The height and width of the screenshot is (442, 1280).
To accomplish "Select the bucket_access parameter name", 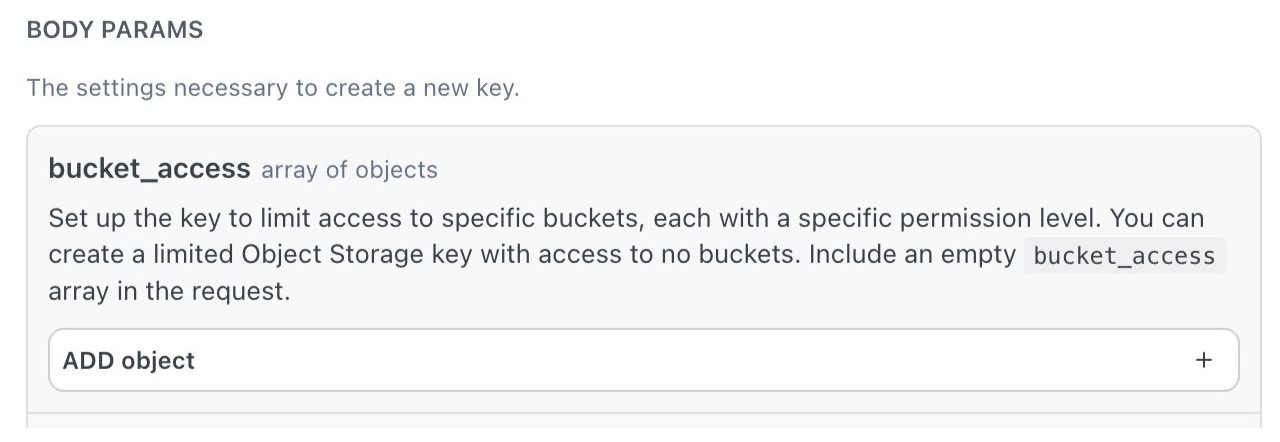I will pyautogui.click(x=149, y=169).
